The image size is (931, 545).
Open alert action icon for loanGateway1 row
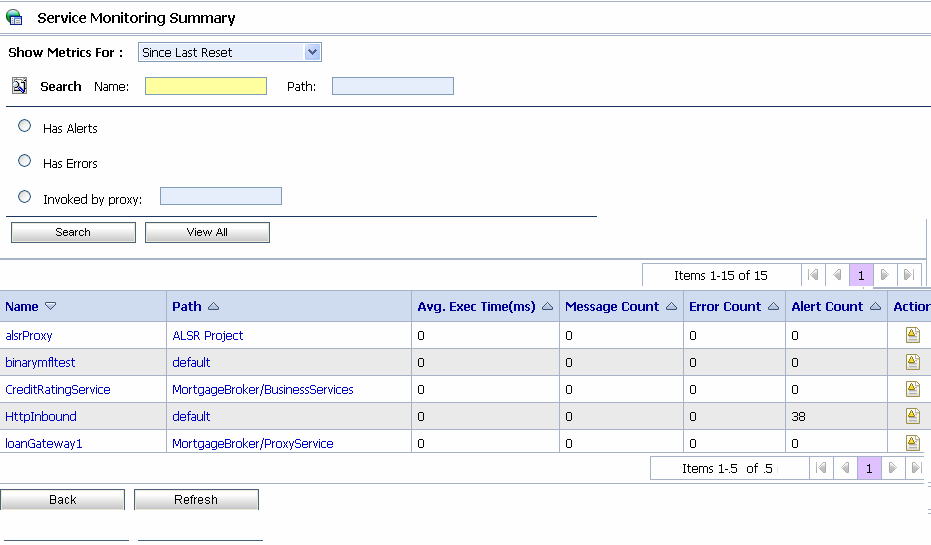click(x=913, y=442)
